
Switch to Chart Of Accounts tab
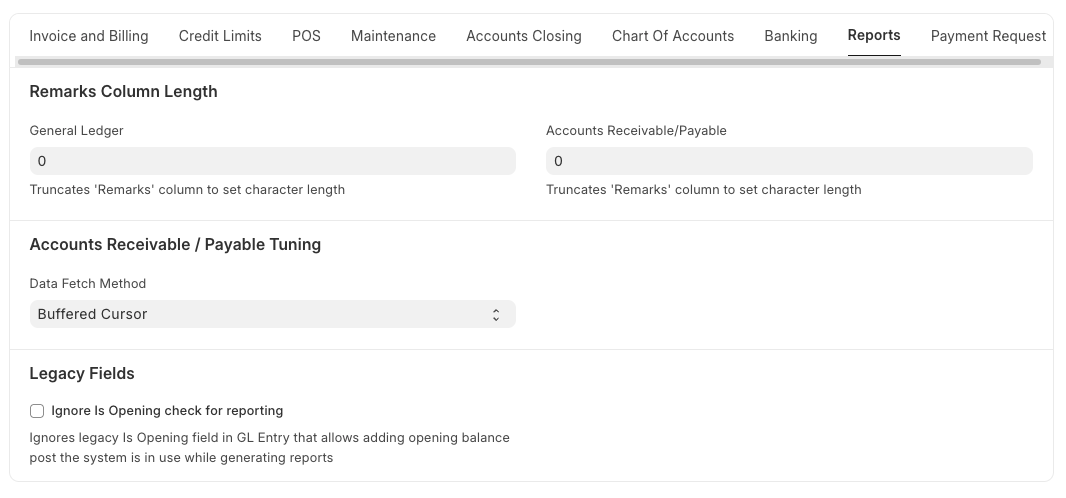[x=673, y=36]
